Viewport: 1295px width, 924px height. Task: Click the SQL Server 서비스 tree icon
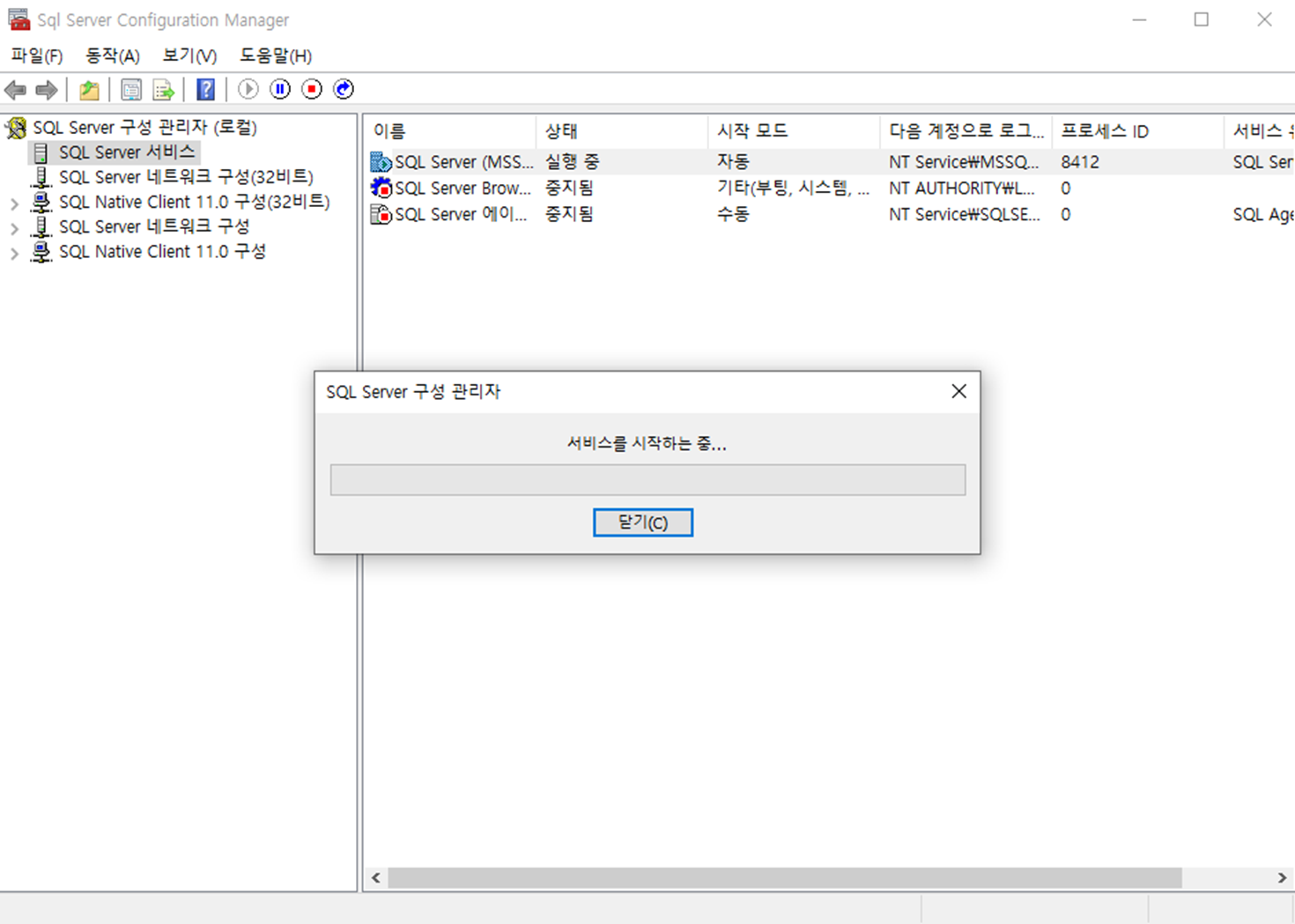41,152
